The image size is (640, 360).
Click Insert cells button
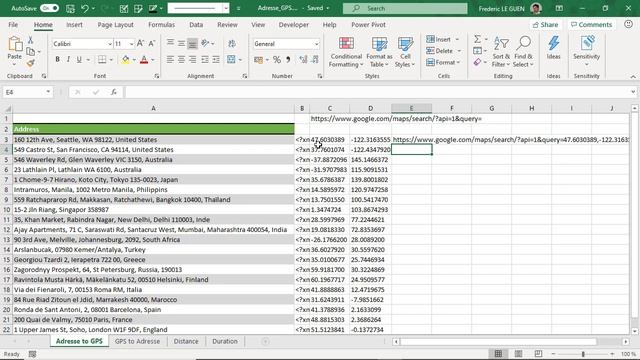(438, 39)
